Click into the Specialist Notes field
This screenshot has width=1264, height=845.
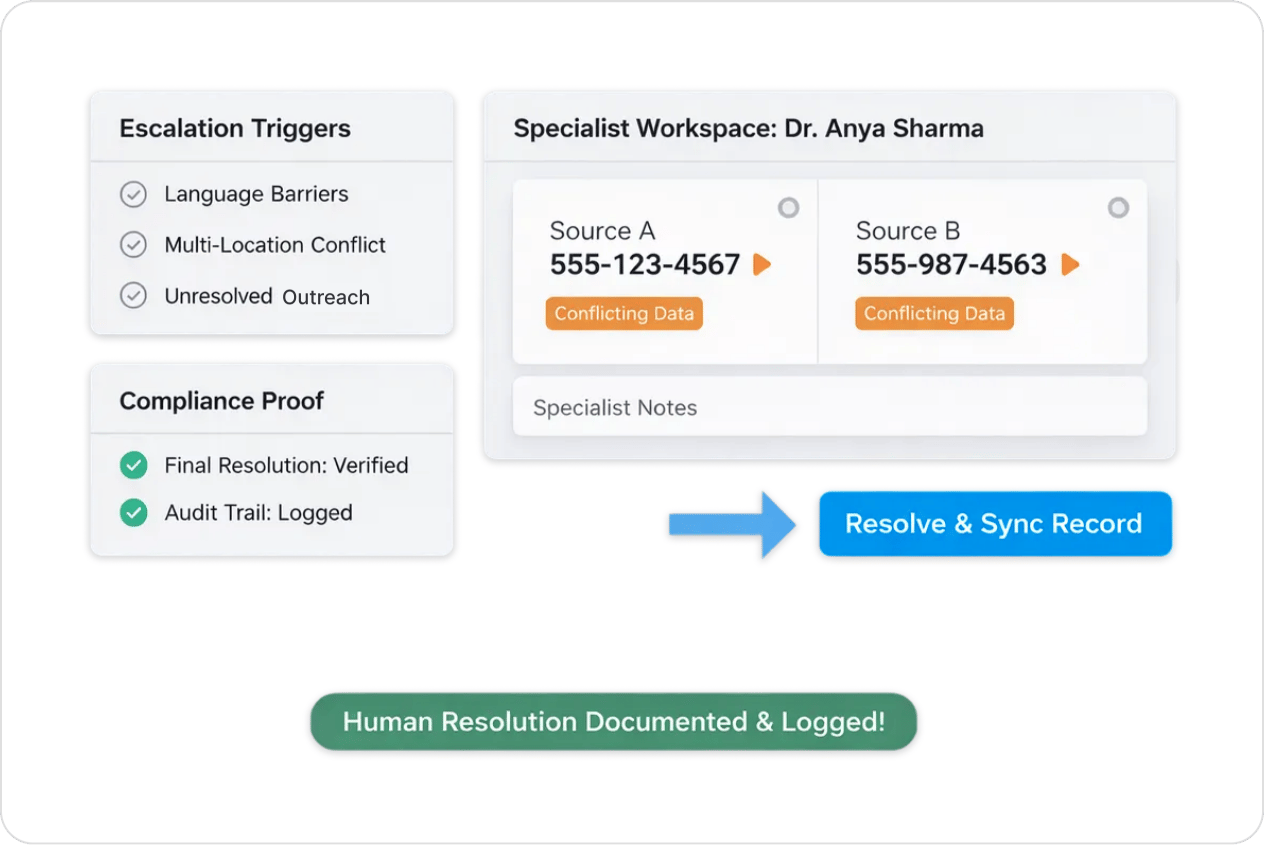pos(829,407)
